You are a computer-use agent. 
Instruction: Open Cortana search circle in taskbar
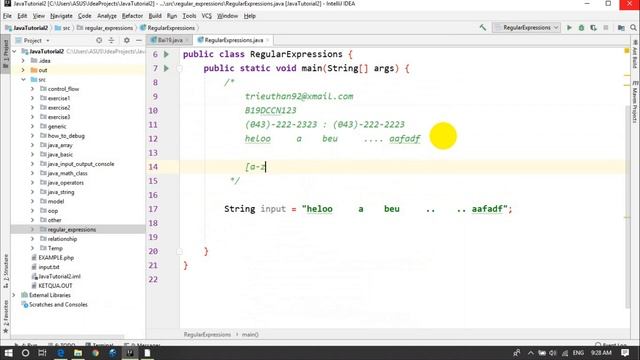click(x=25, y=353)
